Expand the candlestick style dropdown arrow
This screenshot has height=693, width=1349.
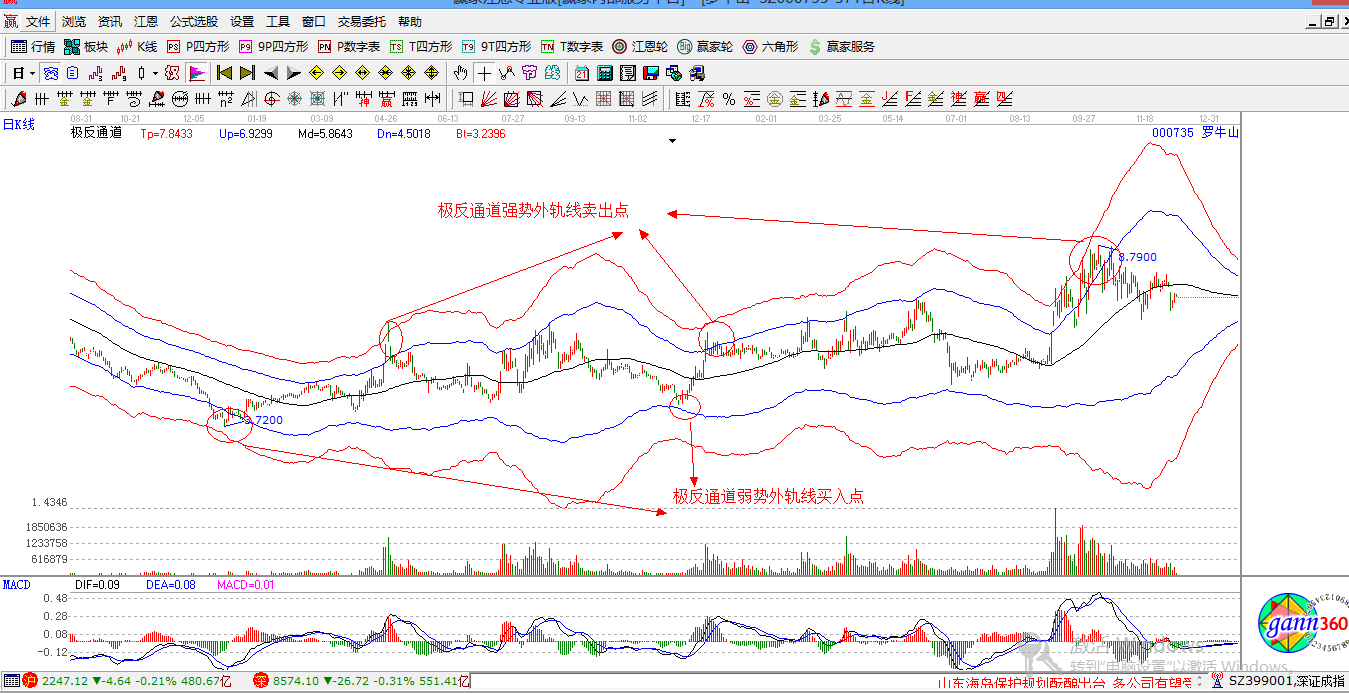coord(155,73)
